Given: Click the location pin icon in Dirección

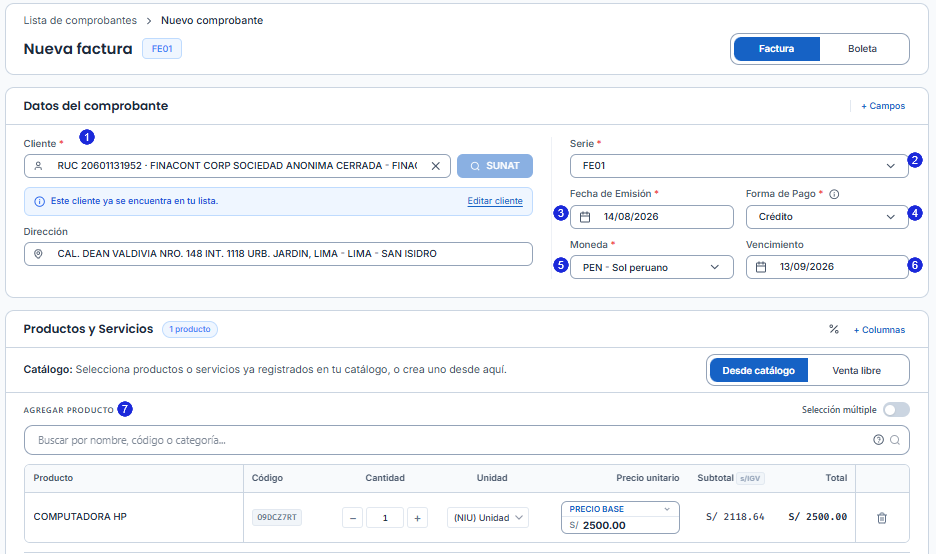Looking at the screenshot, I should point(38,254).
